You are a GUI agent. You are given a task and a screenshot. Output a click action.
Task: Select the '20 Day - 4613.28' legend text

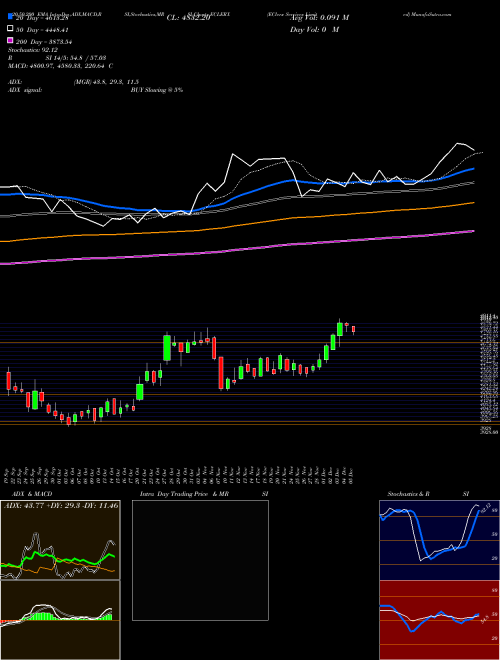point(42,18)
